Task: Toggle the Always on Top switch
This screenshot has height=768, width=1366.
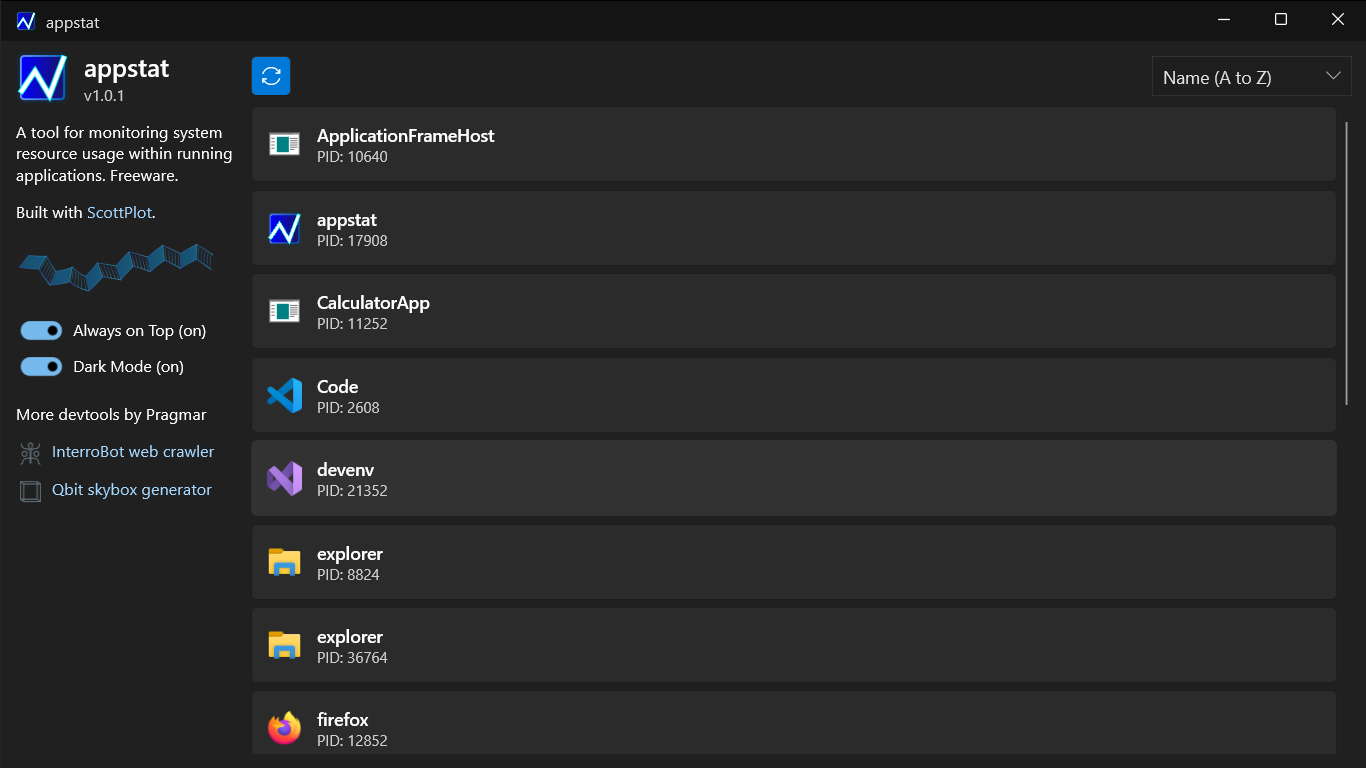Action: point(41,331)
